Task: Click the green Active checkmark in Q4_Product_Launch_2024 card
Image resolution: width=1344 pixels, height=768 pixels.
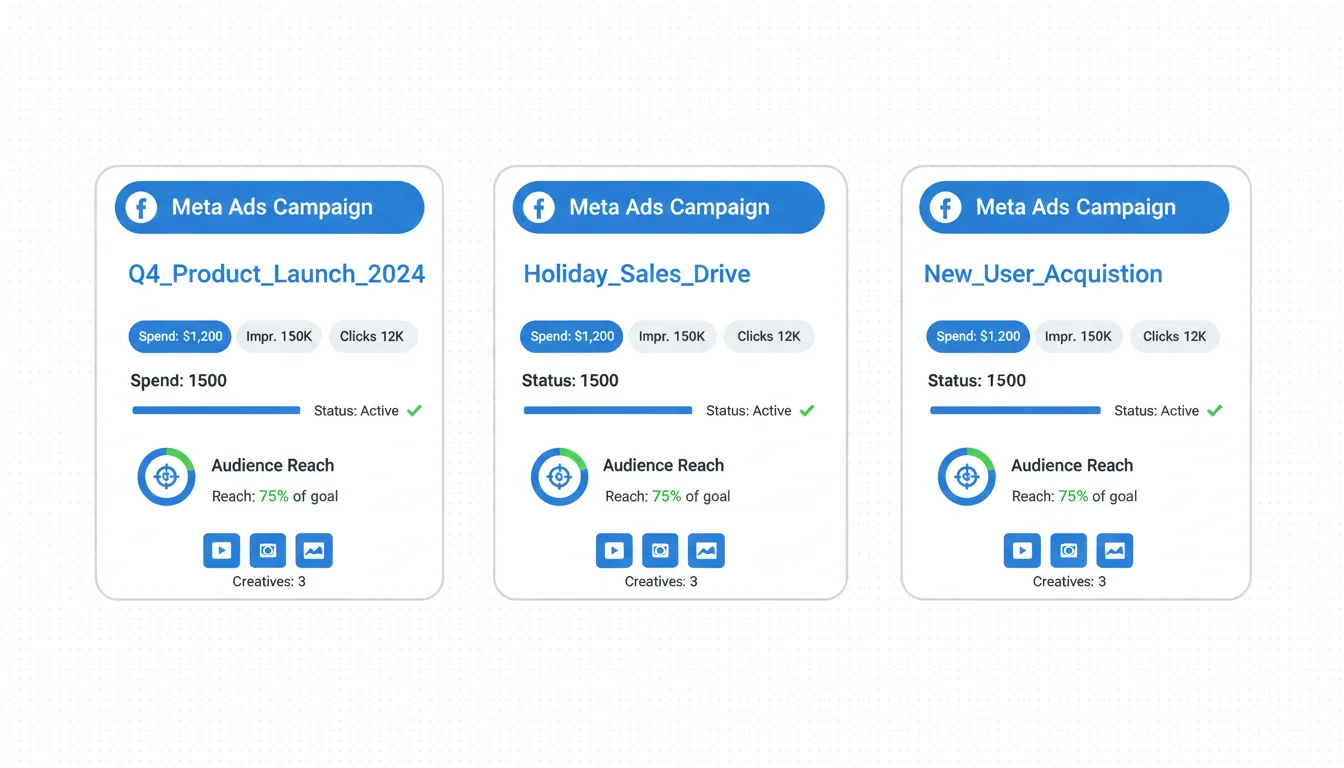Action: coord(414,410)
